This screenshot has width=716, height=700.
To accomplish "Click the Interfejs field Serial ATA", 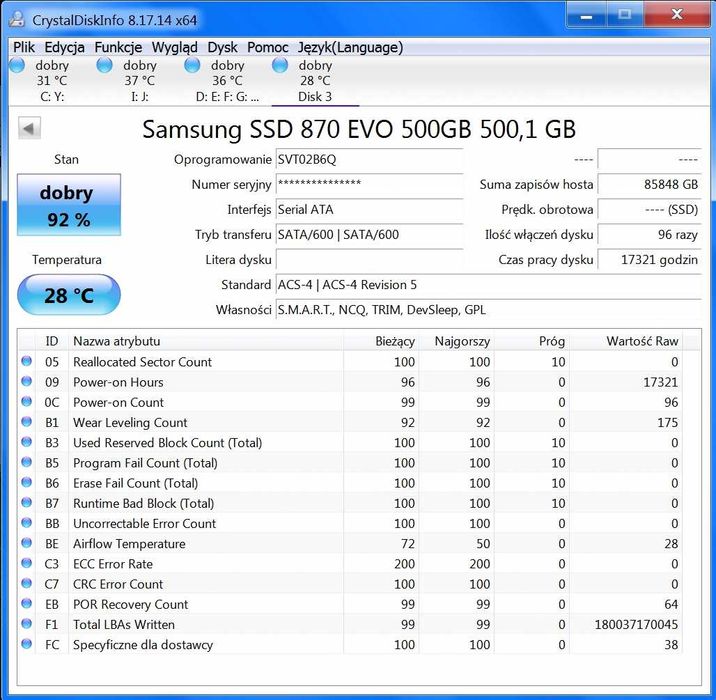I will (369, 210).
